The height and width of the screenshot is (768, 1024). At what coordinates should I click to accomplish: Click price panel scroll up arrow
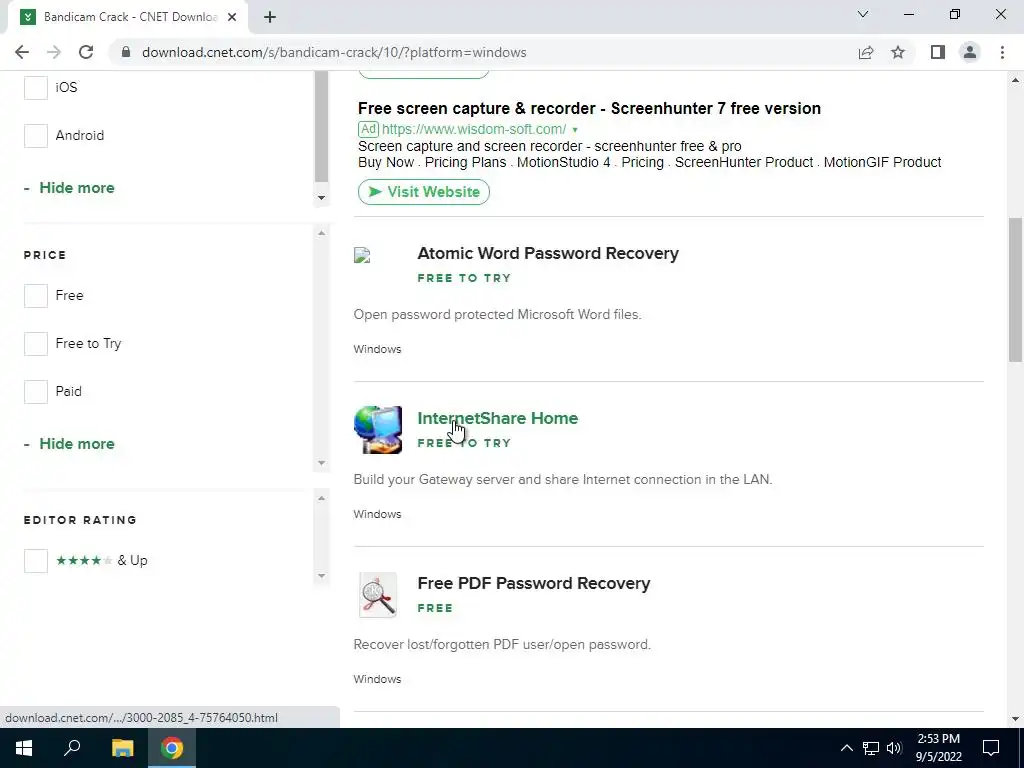(x=321, y=233)
